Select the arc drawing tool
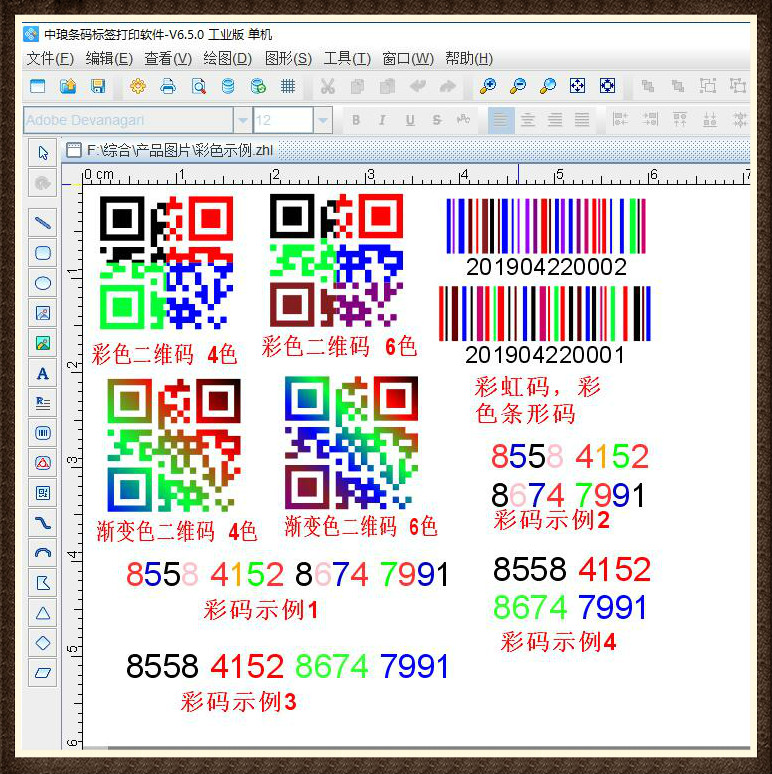This screenshot has width=772, height=774. 43,552
